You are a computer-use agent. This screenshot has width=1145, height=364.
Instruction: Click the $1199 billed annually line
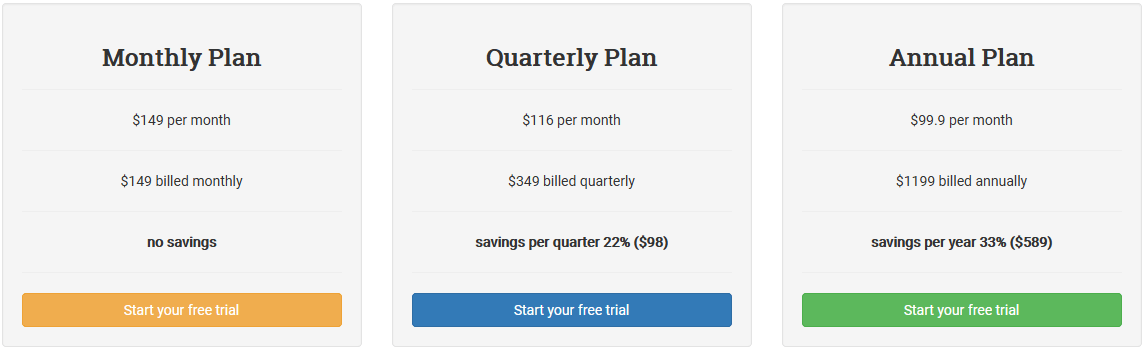(x=962, y=181)
